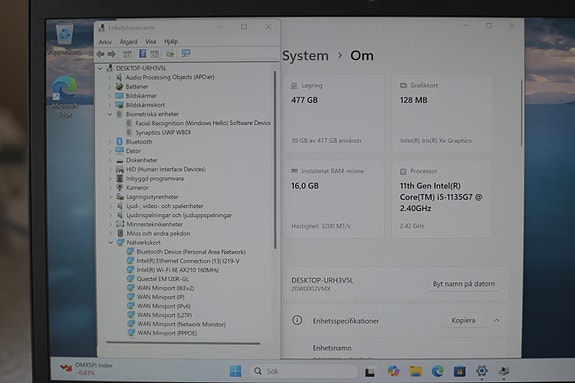Screen dimensions: 575x383
Task: Click the blue Help icon in Device Manager toolbar
Action: point(142,54)
